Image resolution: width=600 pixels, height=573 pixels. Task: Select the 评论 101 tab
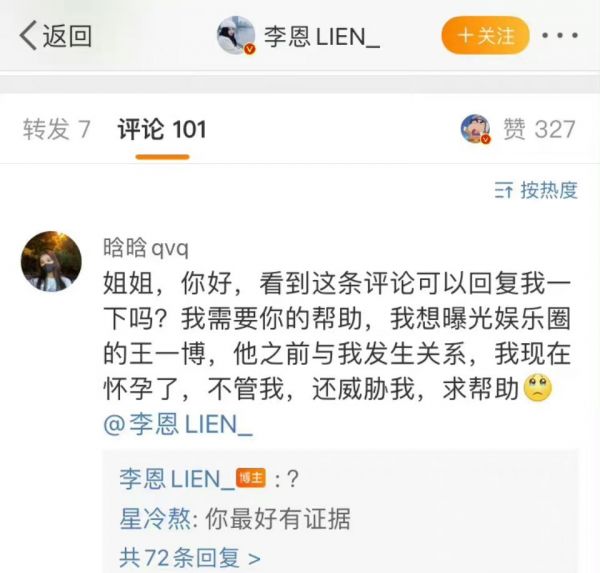162,129
